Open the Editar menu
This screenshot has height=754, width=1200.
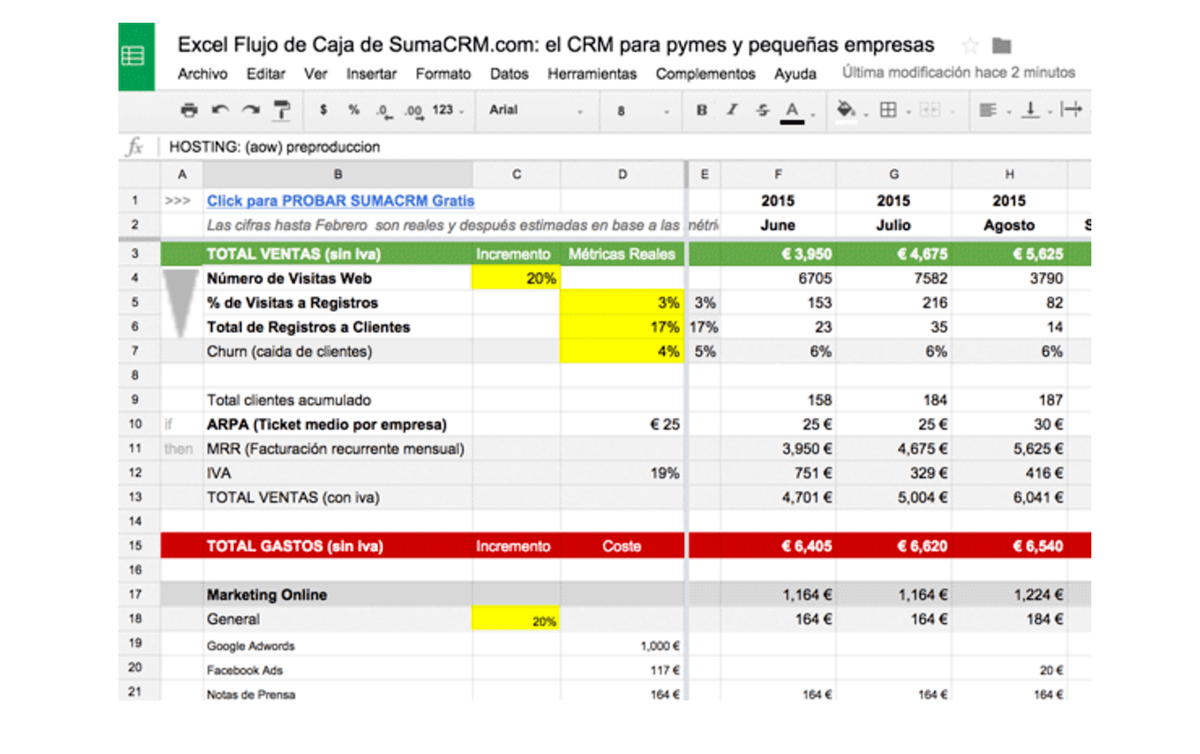pos(266,74)
